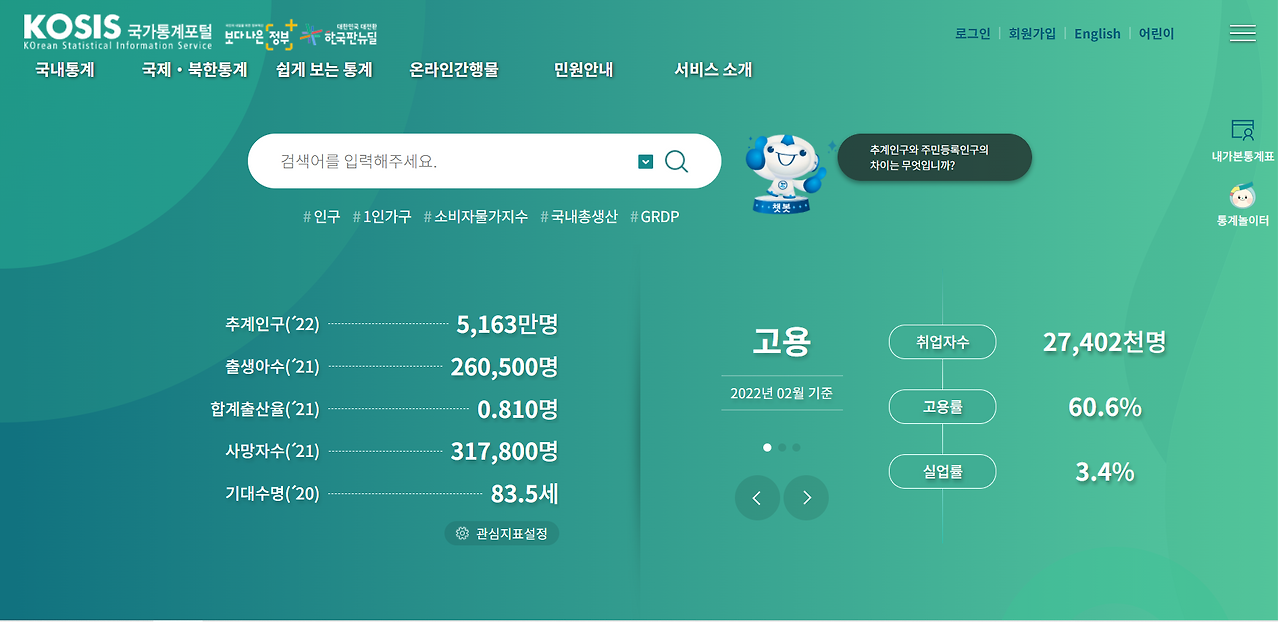
Task: Click the 회원가입 link
Action: 1032,33
